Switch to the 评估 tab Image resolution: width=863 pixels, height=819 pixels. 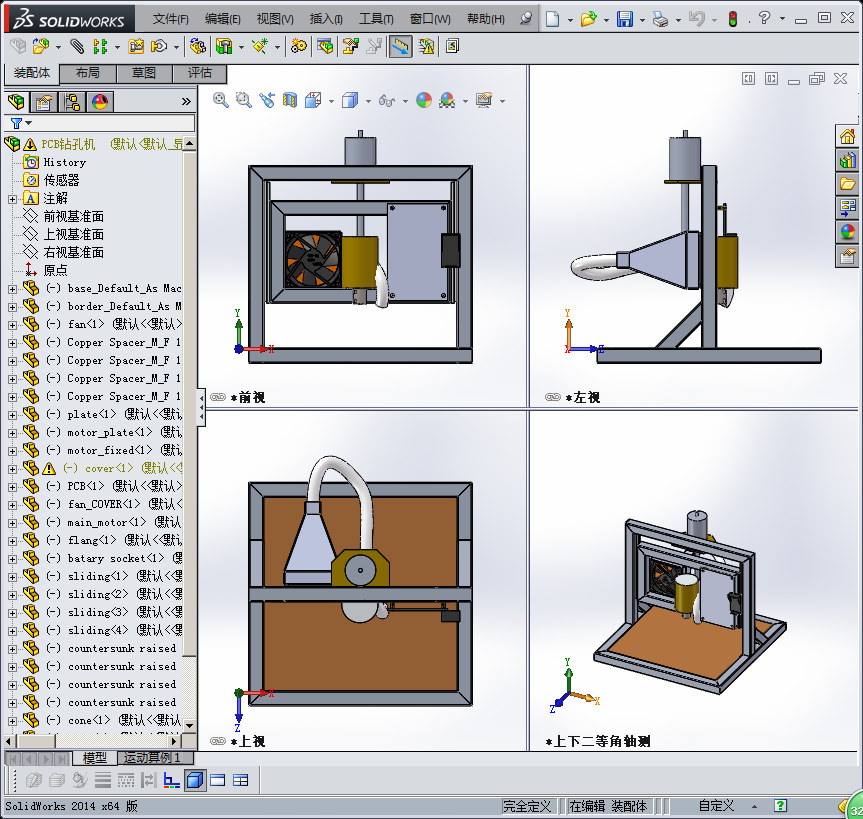pos(200,73)
